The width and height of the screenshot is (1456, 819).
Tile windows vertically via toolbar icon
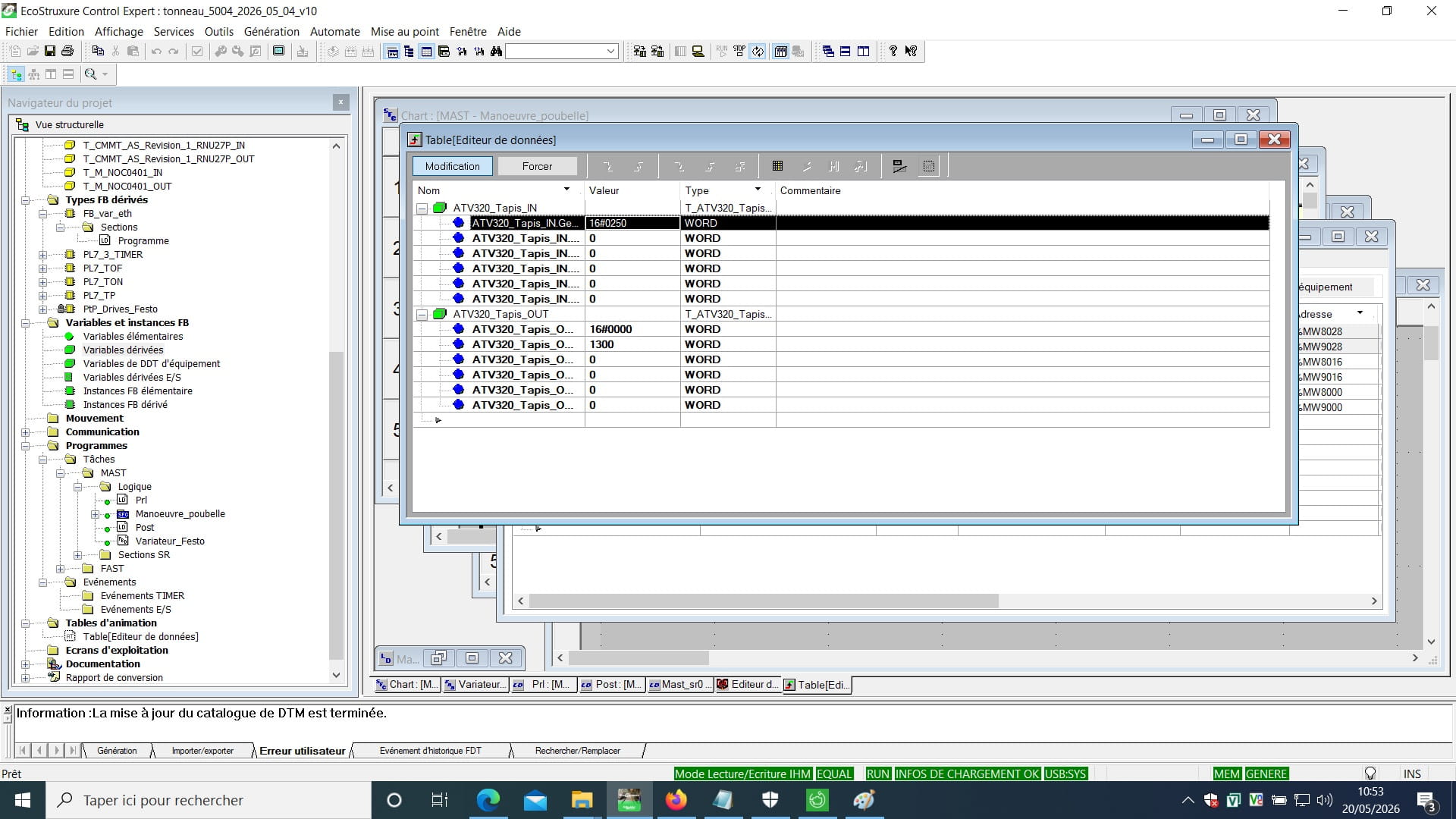coord(863,52)
